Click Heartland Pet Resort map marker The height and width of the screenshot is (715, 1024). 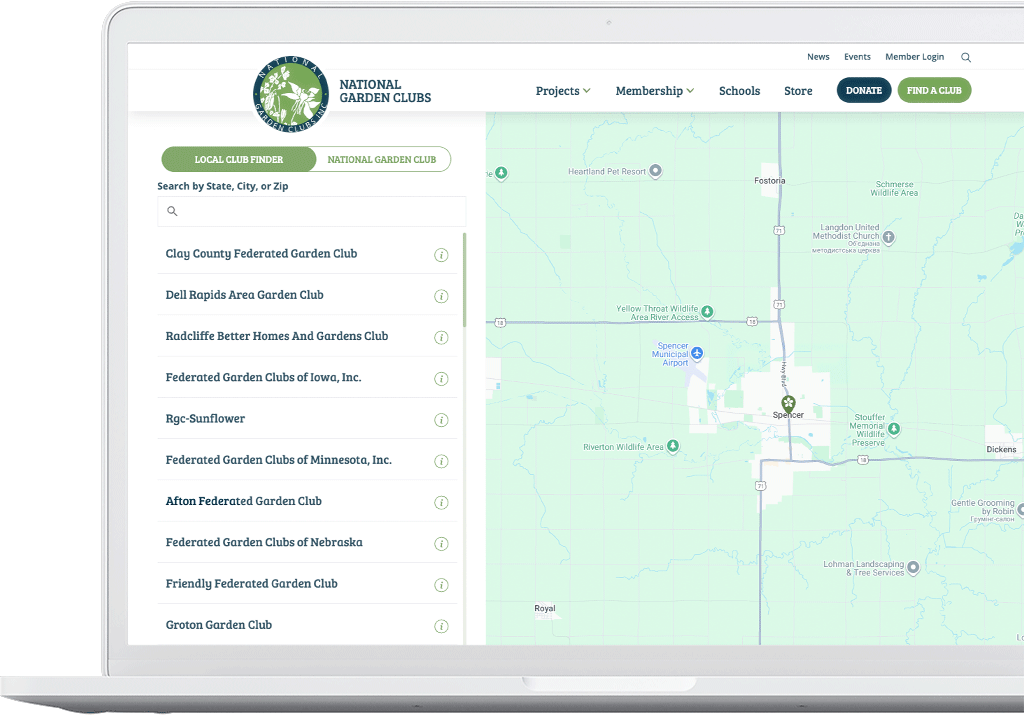tap(656, 172)
